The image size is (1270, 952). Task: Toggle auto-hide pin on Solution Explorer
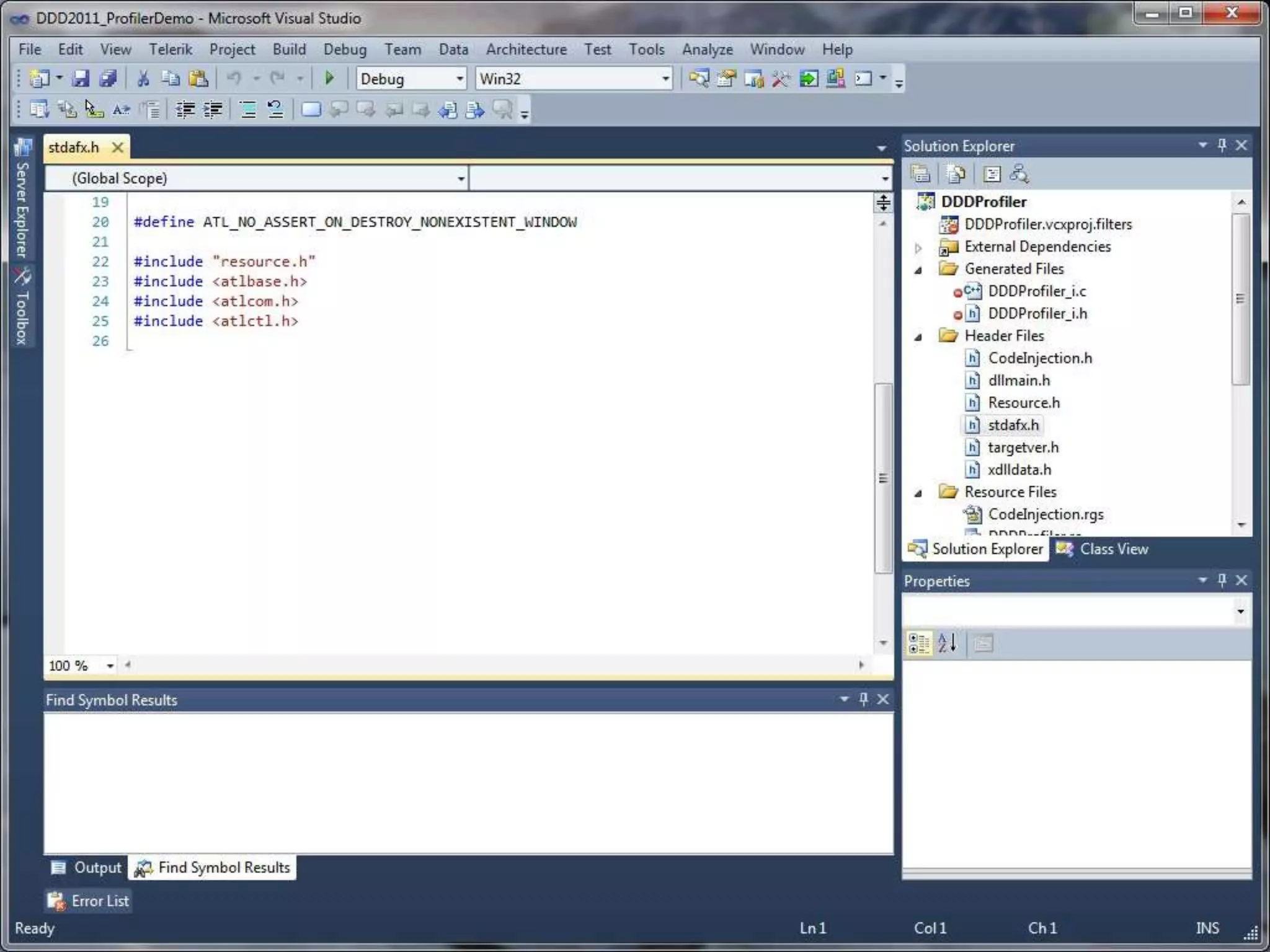1222,145
